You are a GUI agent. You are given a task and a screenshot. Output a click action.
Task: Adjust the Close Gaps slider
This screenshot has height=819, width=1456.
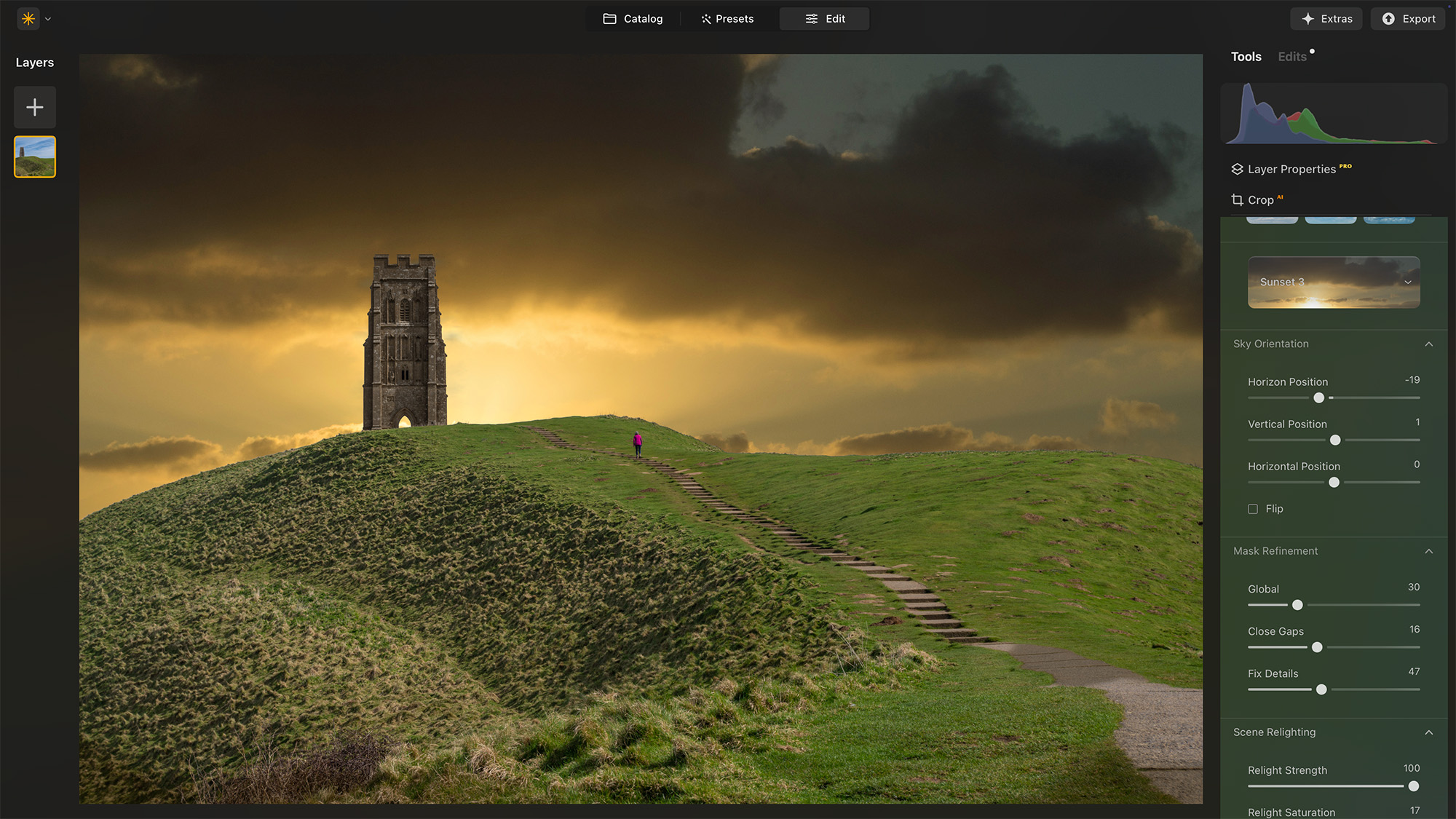1317,647
